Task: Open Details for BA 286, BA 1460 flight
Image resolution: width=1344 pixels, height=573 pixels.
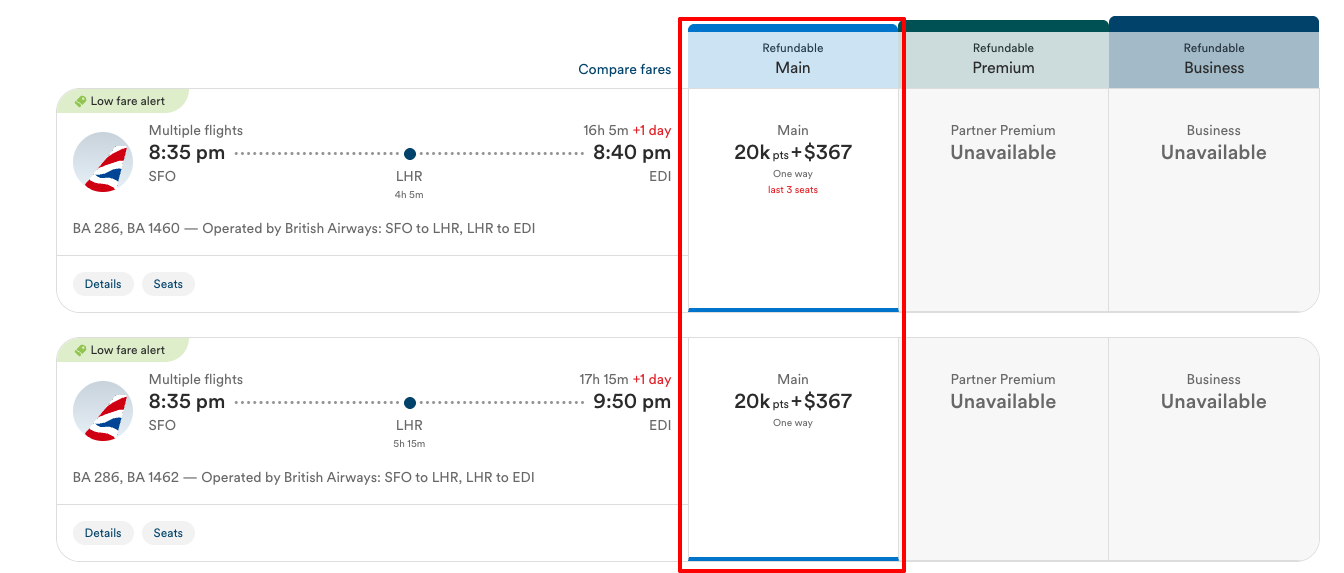Action: tap(103, 284)
